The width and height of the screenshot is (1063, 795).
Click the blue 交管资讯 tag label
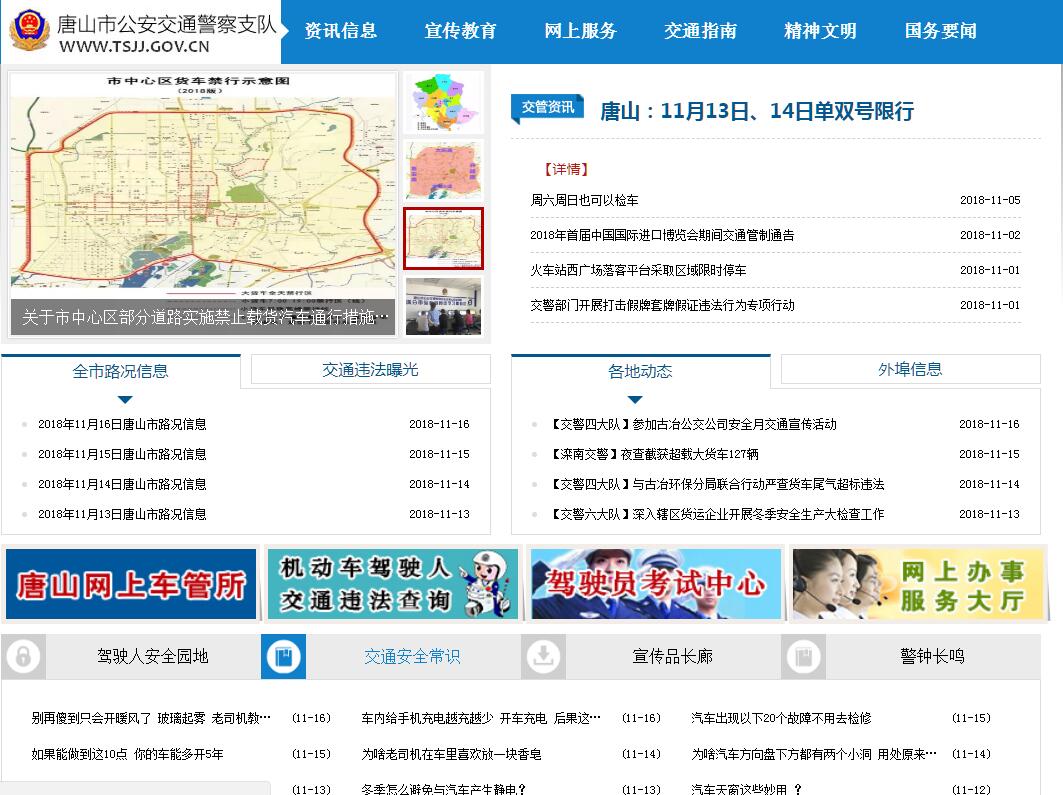[547, 107]
